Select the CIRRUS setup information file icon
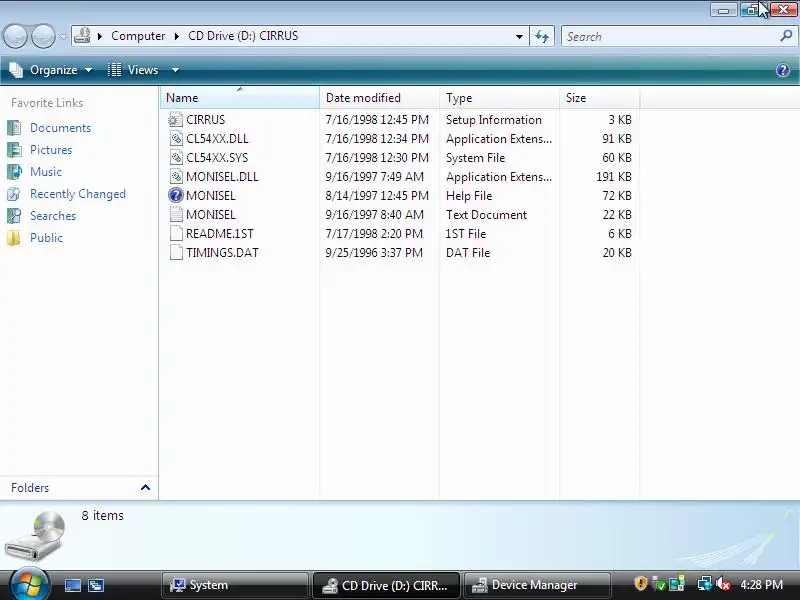Image resolution: width=800 pixels, height=600 pixels. tap(176, 120)
